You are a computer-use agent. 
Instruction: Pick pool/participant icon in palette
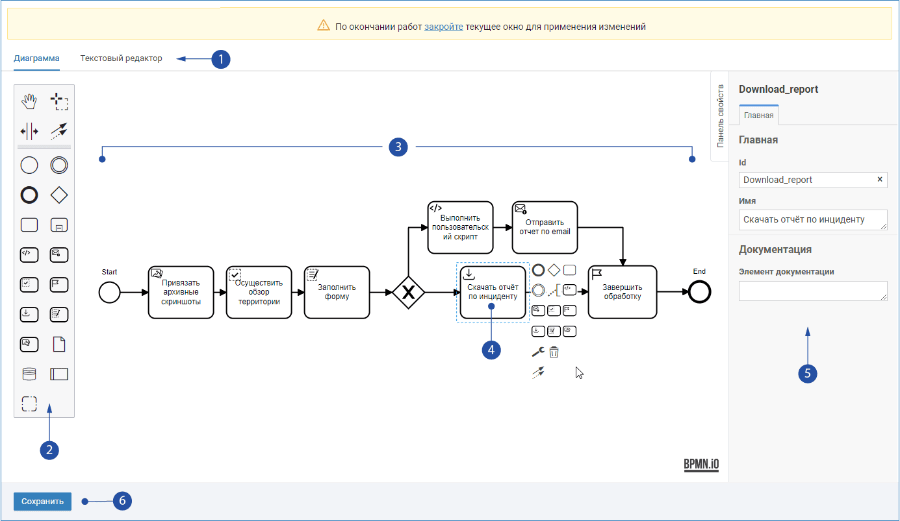[59, 374]
